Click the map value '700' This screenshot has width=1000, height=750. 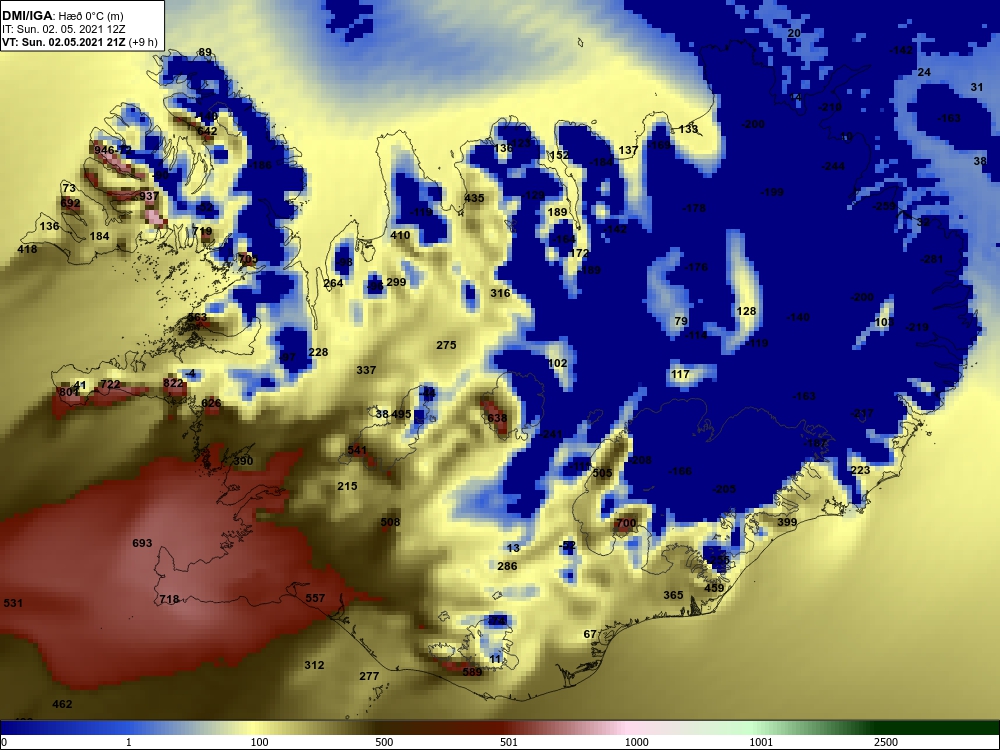626,523
